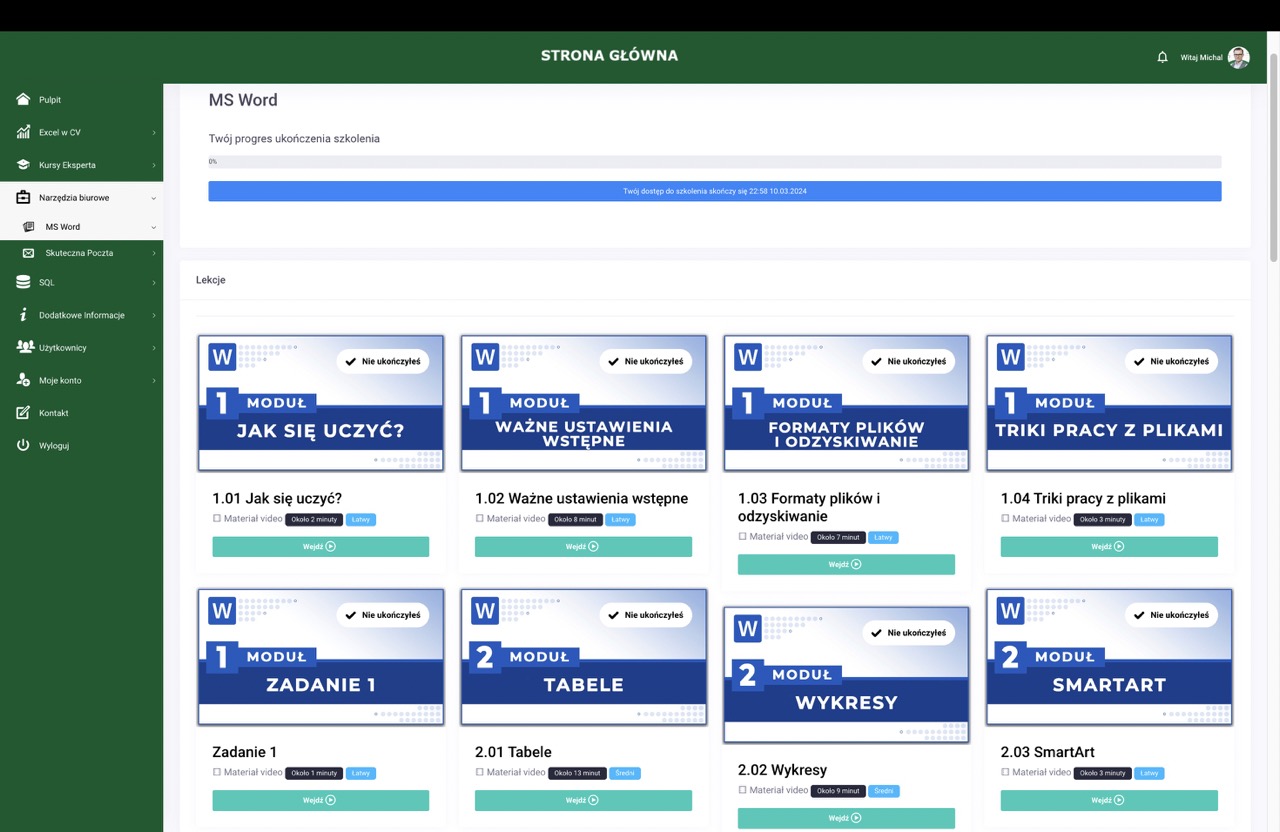This screenshot has width=1280, height=832.
Task: Toggle the checkbox for lesson 2.01 Tabele
Action: (480, 772)
